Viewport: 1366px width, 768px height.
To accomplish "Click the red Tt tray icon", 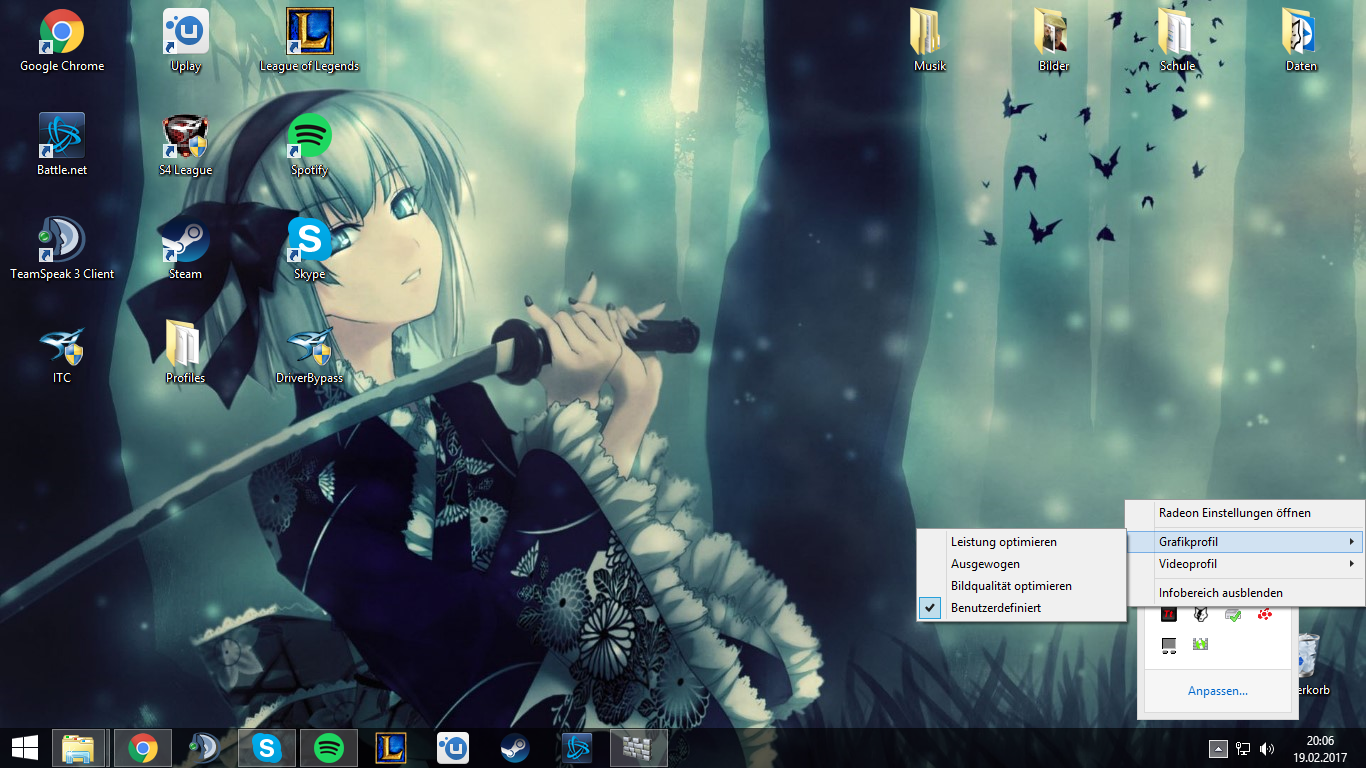I will tap(1168, 614).
